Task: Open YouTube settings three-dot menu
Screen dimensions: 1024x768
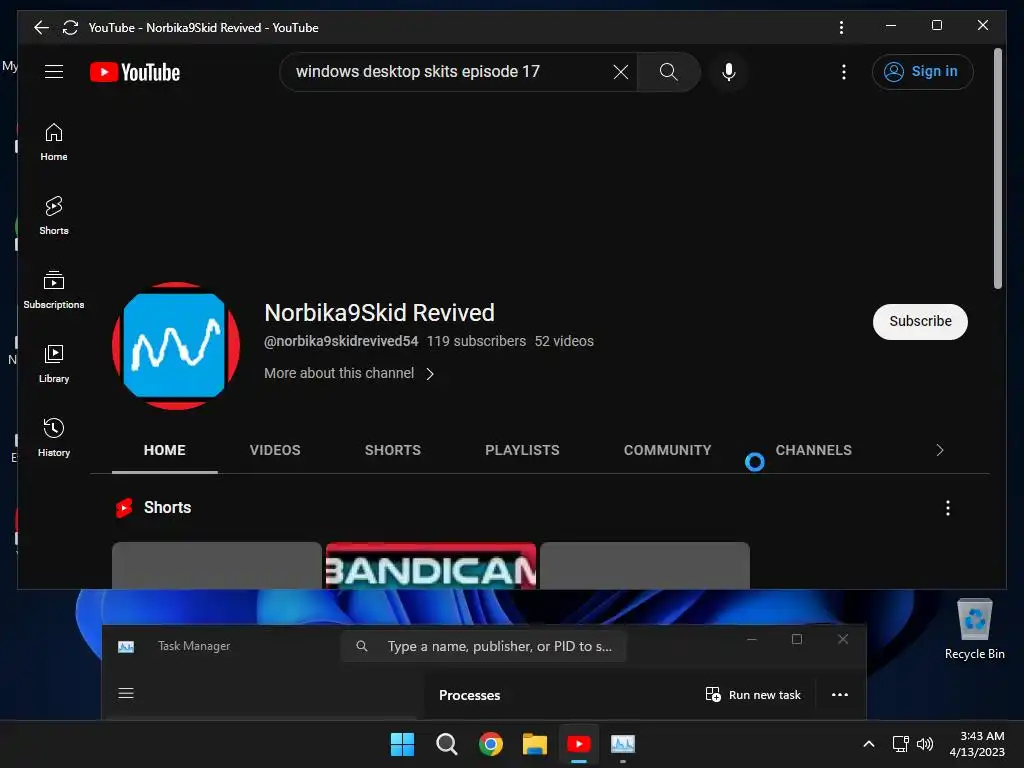Action: [844, 72]
